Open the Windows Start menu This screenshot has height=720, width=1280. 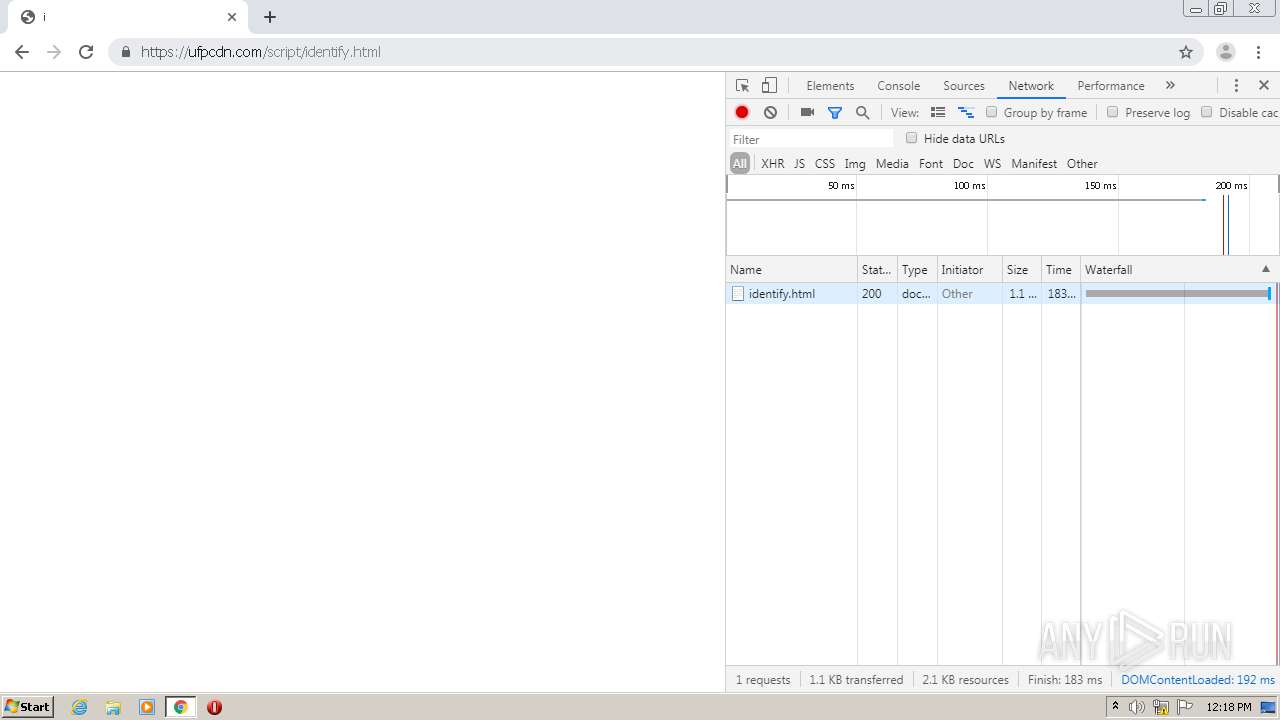click(28, 707)
